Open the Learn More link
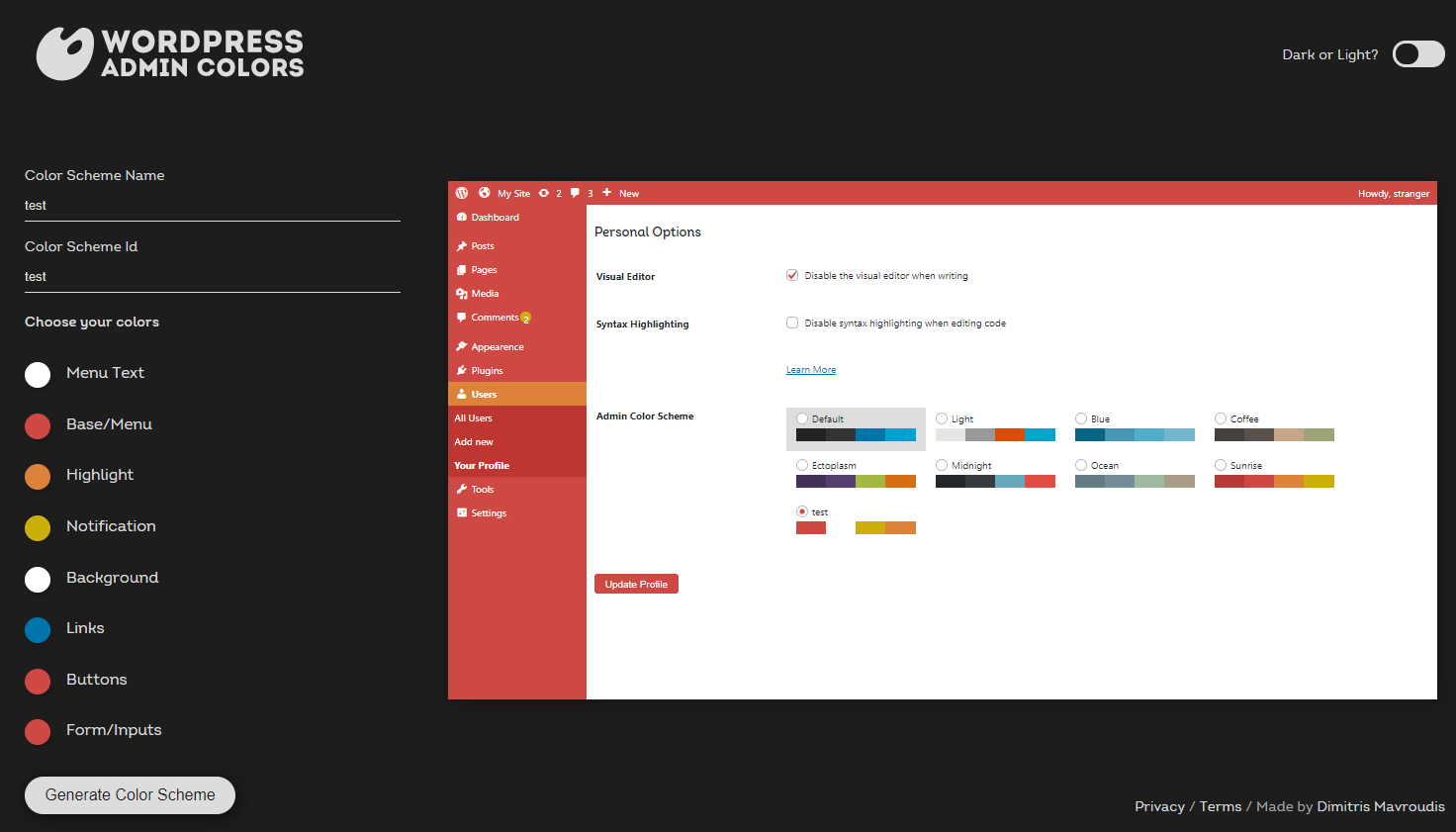The height and width of the screenshot is (832, 1456). point(810,369)
